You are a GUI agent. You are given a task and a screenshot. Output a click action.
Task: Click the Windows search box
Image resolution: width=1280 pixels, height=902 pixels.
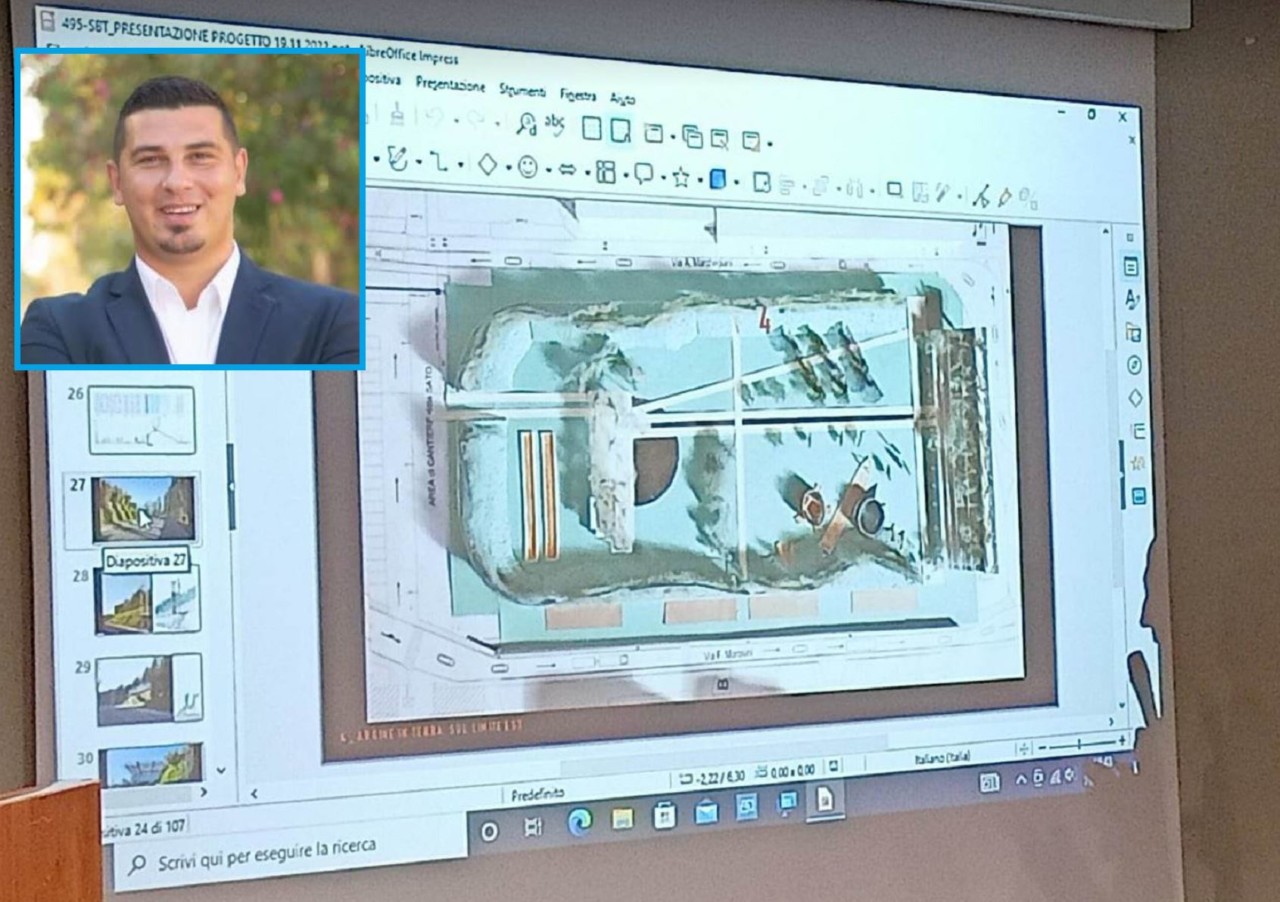(x=290, y=851)
